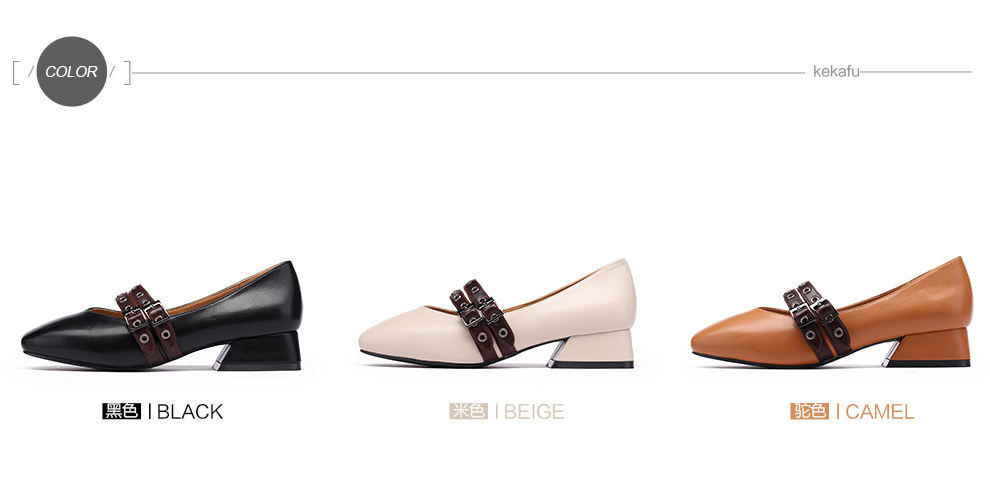Click the BLACK color label
Viewport: 990px width, 485px height.
tap(190, 412)
